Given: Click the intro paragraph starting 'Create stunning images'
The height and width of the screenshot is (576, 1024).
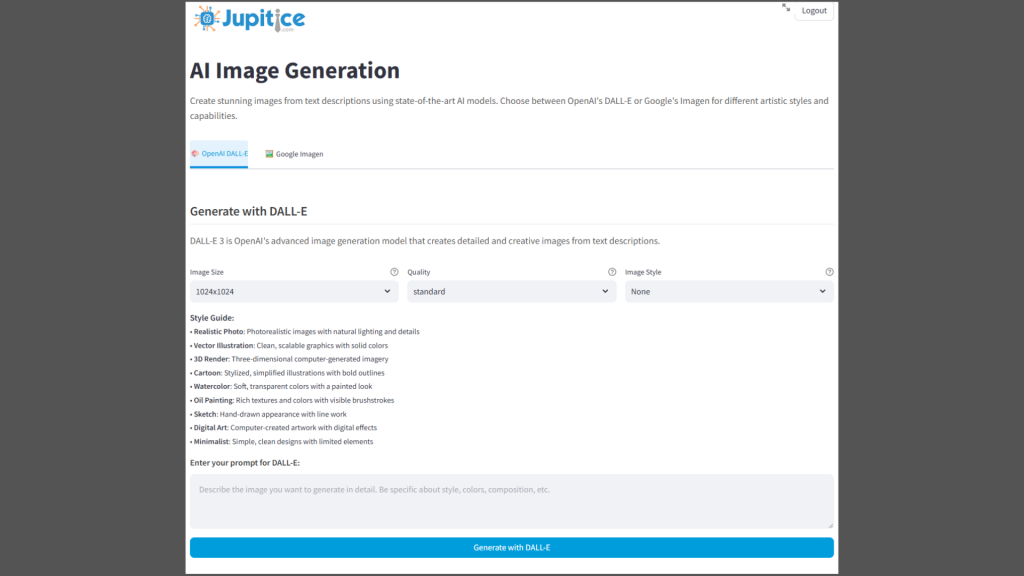Looking at the screenshot, I should tap(509, 108).
